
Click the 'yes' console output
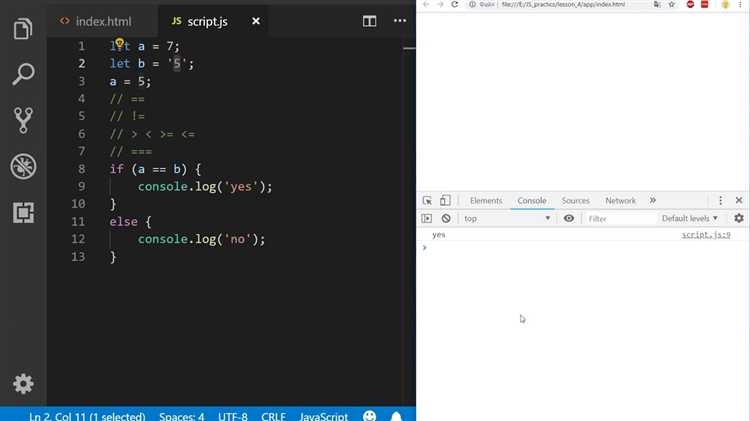click(439, 235)
